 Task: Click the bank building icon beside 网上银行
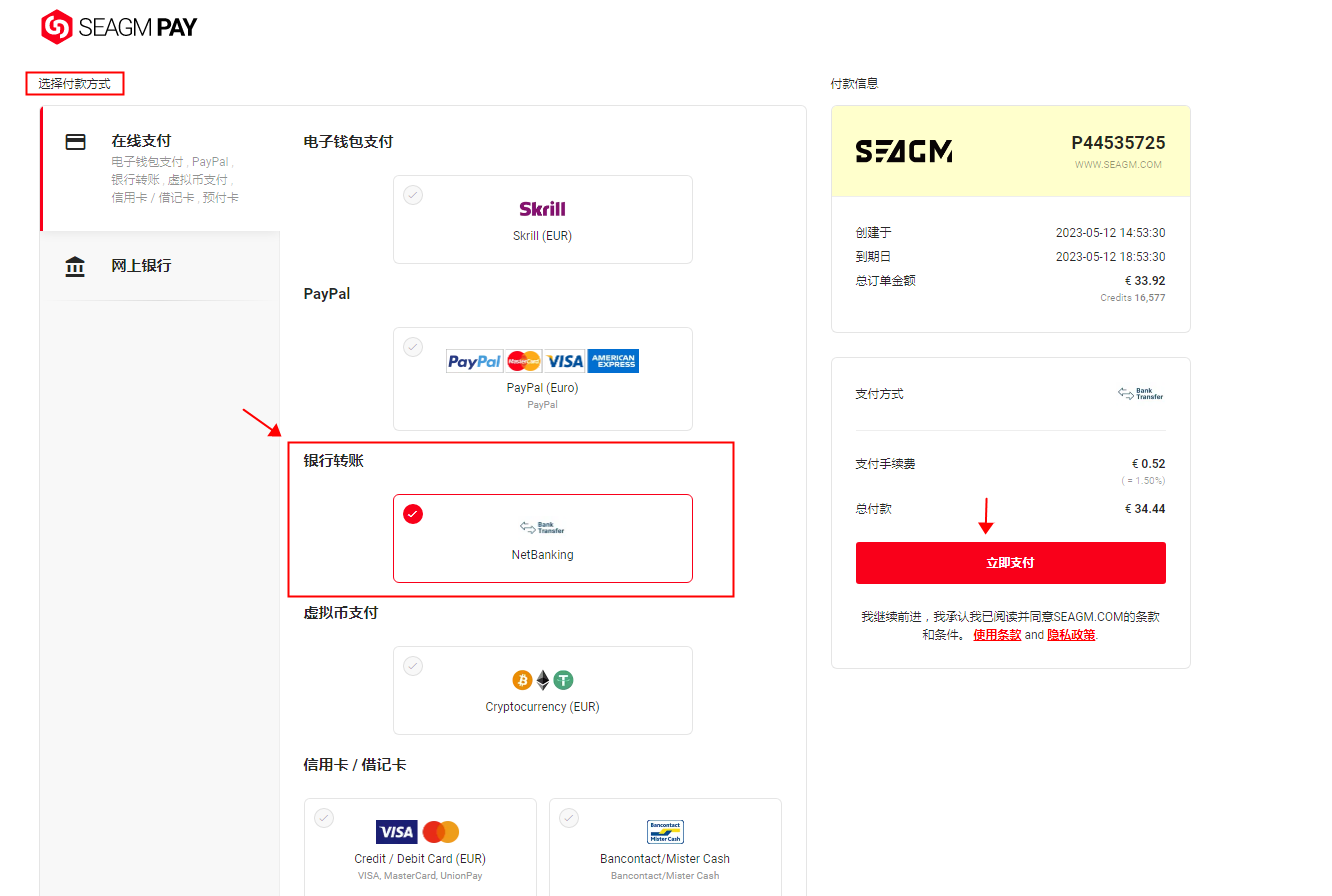click(x=75, y=266)
